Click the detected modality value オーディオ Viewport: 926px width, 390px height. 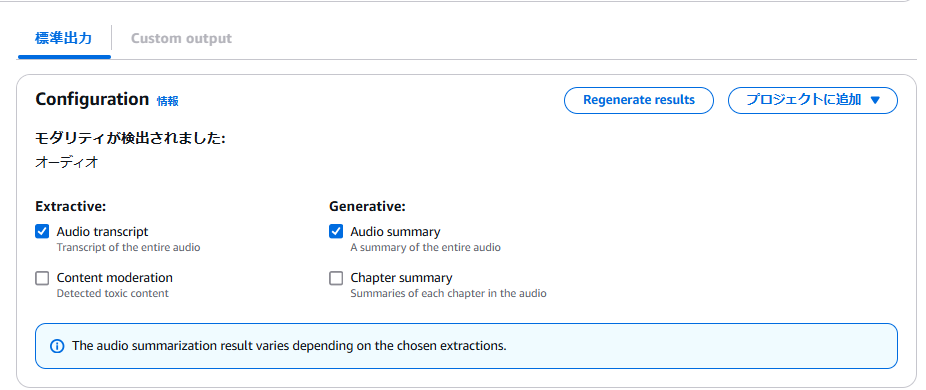click(x=67, y=163)
